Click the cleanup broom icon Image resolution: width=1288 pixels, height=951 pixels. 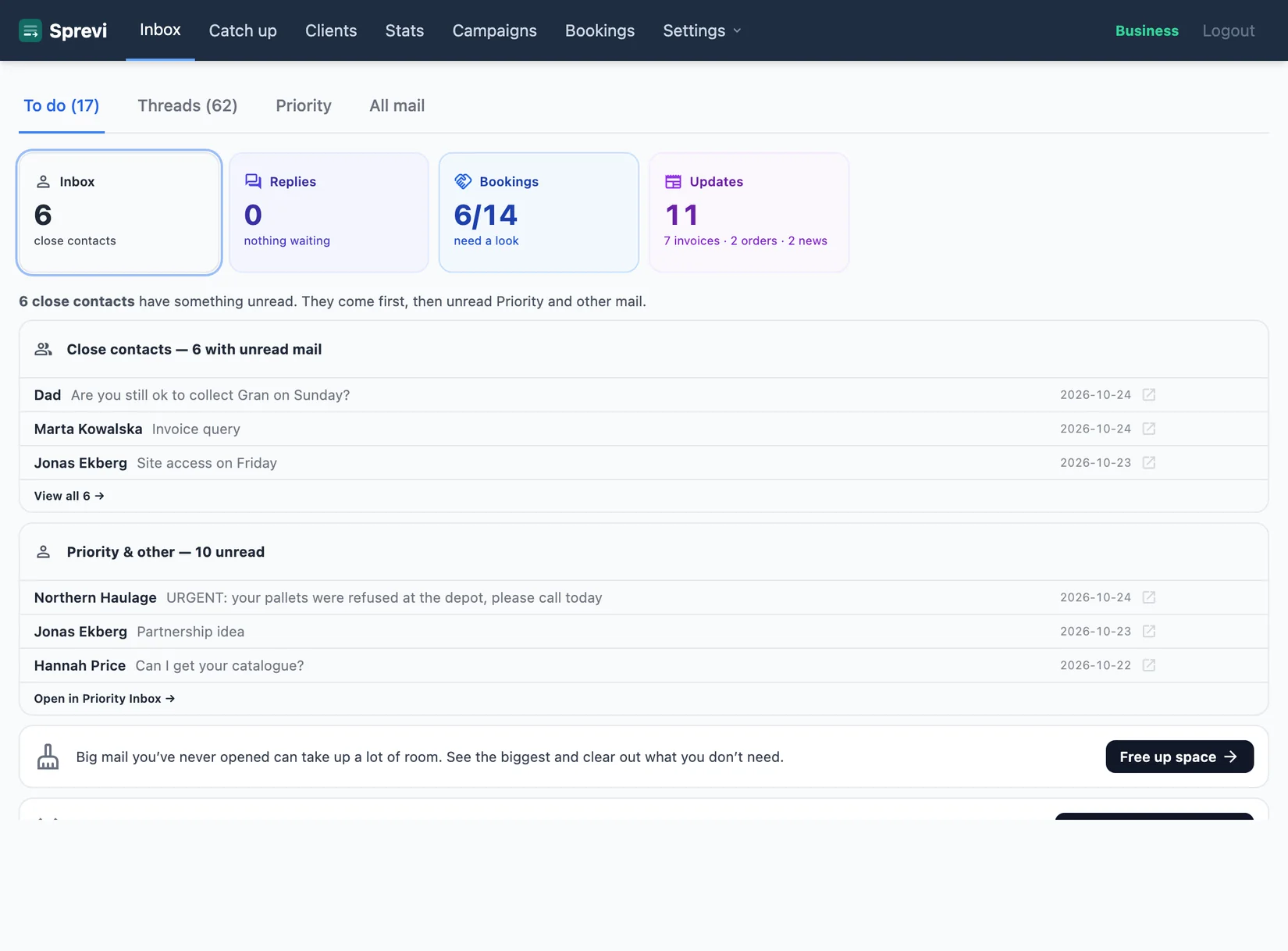(48, 757)
